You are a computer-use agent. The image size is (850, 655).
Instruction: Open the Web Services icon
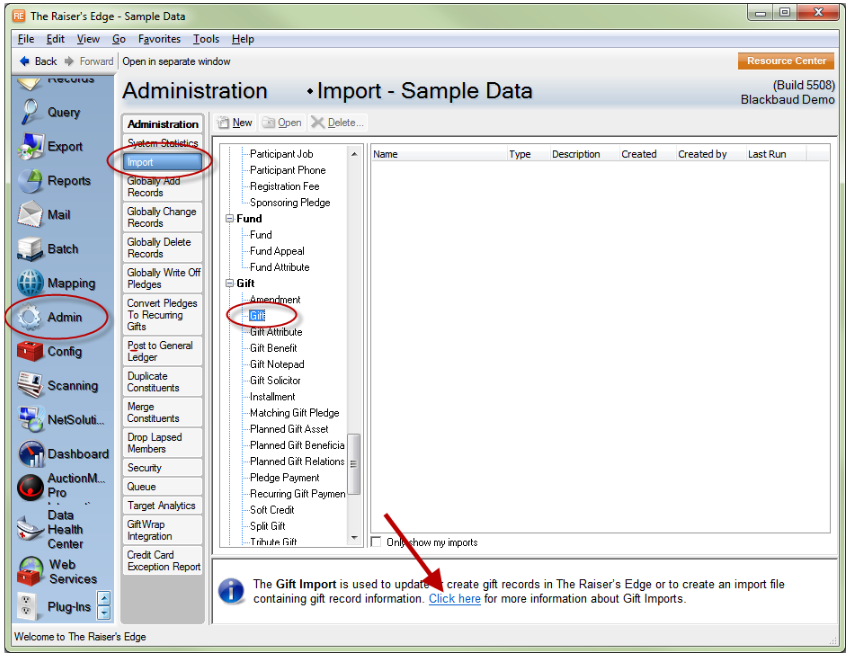click(x=30, y=572)
